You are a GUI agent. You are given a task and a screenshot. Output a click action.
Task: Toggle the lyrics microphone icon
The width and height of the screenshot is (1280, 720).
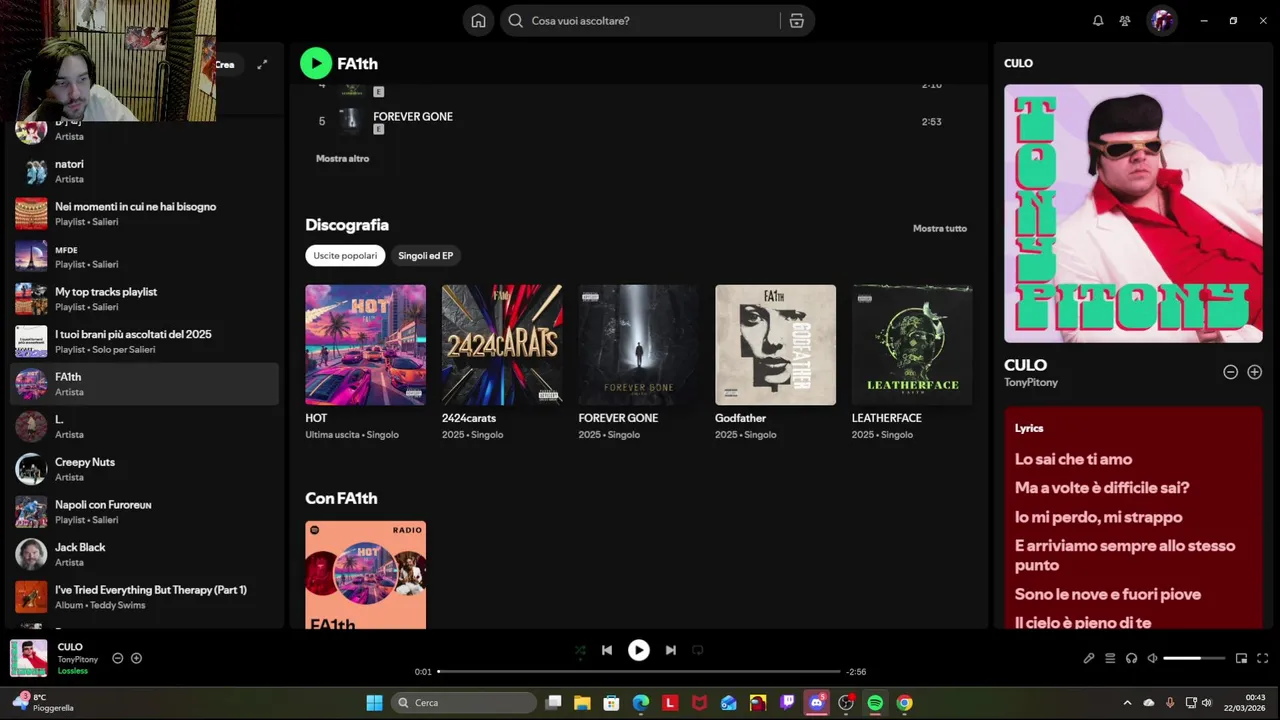pos(1089,658)
